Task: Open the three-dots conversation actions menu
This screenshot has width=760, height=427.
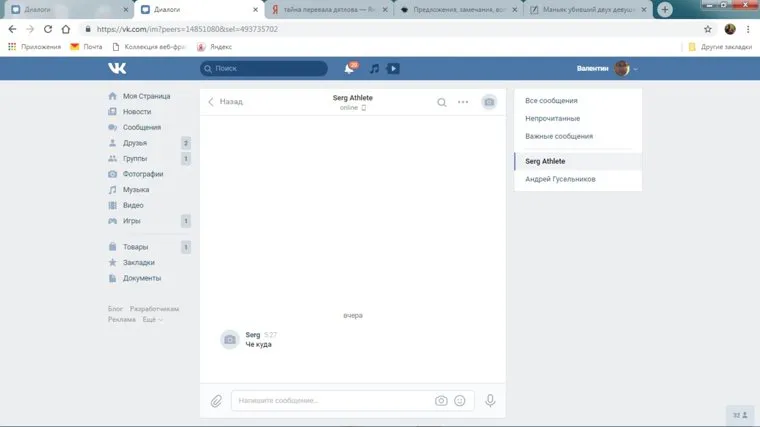Action: click(x=463, y=102)
